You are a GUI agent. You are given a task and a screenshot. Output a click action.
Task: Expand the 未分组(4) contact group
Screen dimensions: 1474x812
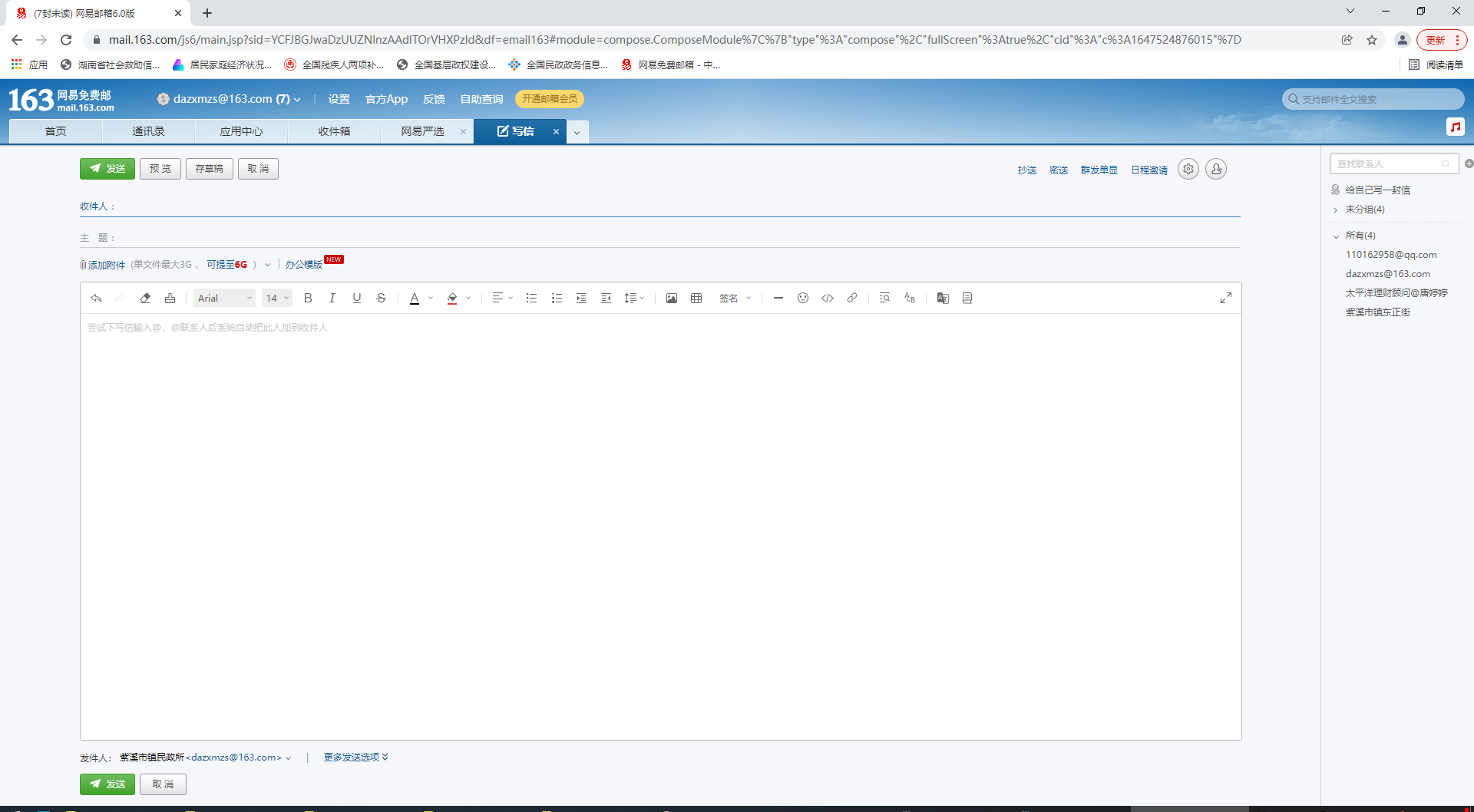point(1336,210)
